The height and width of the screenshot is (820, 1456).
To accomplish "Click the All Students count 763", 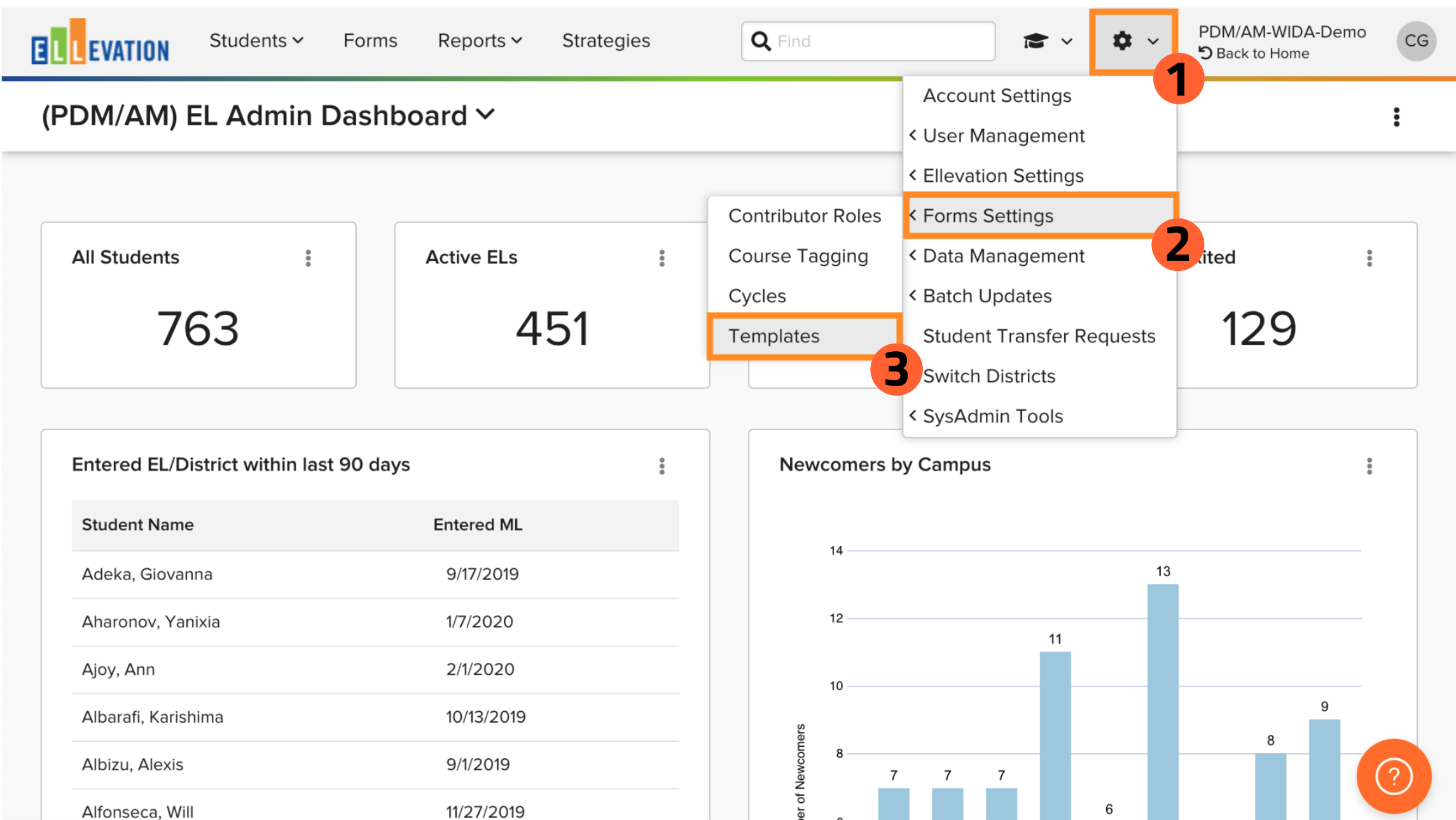I will pyautogui.click(x=198, y=329).
